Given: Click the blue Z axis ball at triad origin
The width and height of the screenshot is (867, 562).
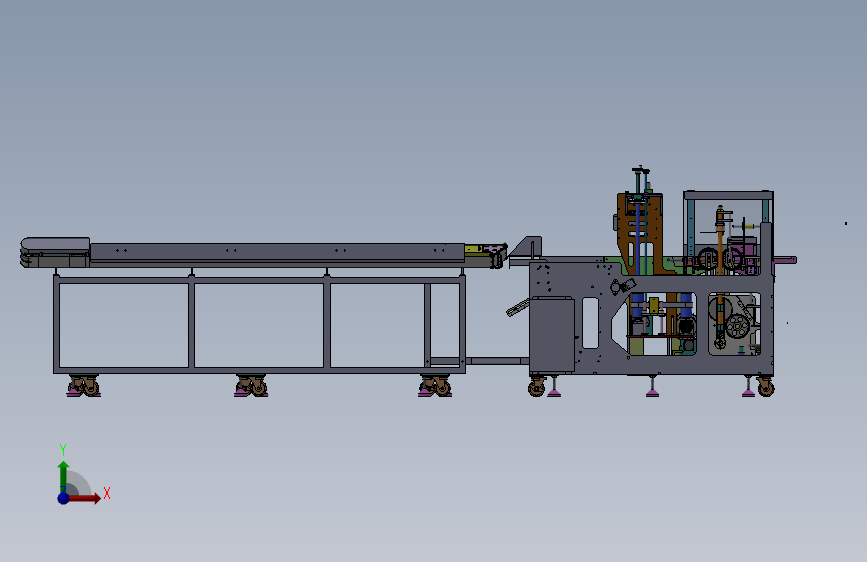Looking at the screenshot, I should 63,498.
